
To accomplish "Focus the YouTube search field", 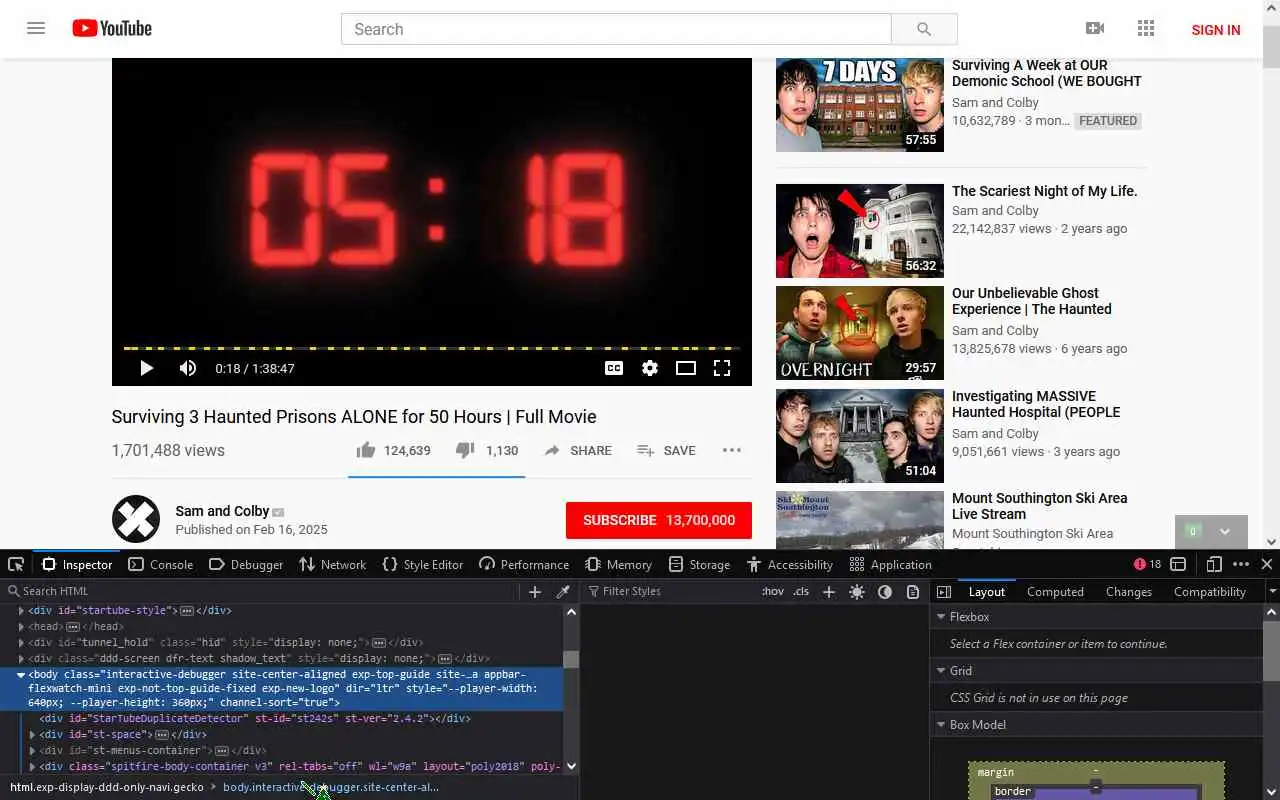I will click(x=616, y=29).
